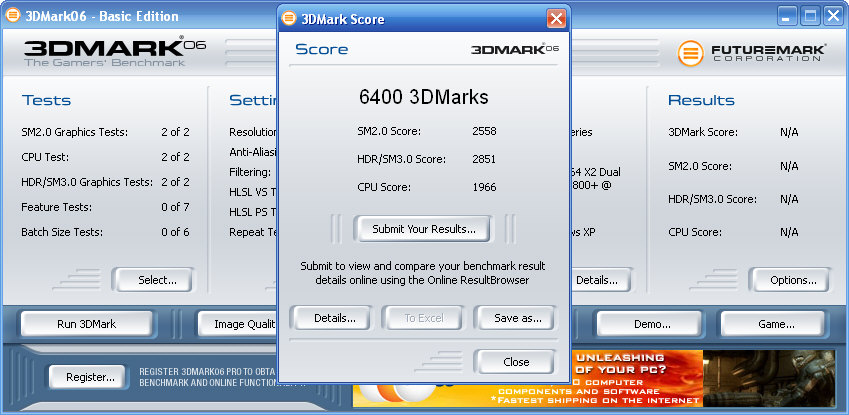Click 3DMark Score N/A value in Results
This screenshot has height=415, width=849.
[789, 132]
